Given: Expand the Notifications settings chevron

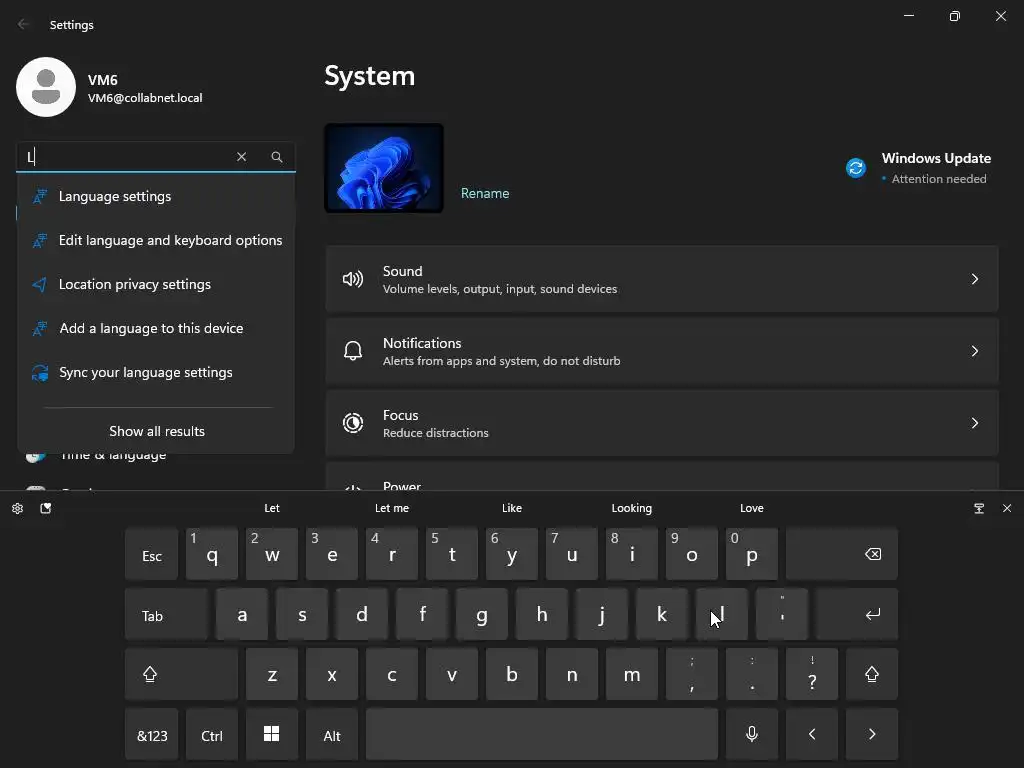Looking at the screenshot, I should tap(974, 351).
